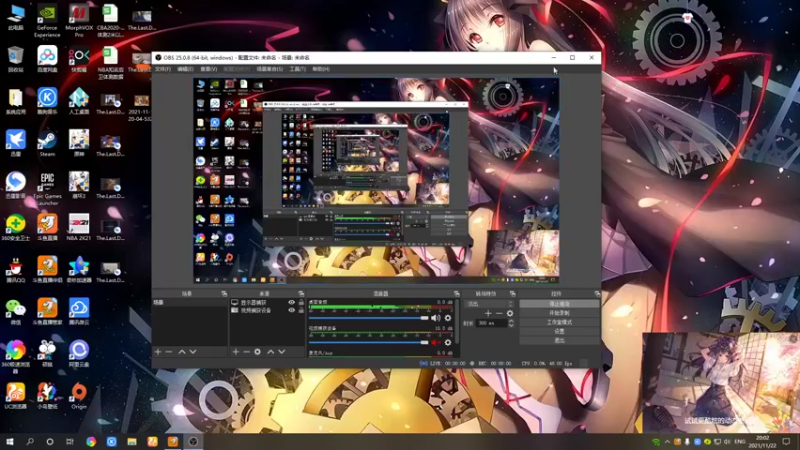
Task: Add a new source with the Sources plus icon
Action: tap(235, 352)
